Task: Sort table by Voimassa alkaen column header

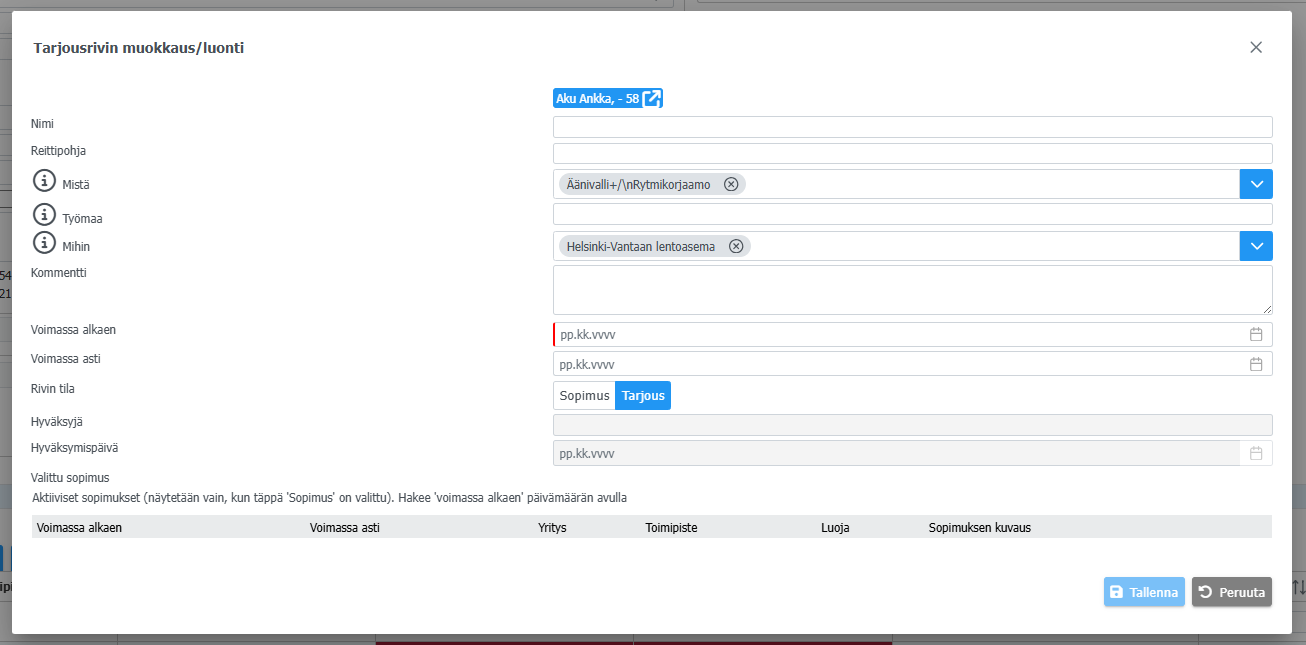Action: pyautogui.click(x=79, y=527)
